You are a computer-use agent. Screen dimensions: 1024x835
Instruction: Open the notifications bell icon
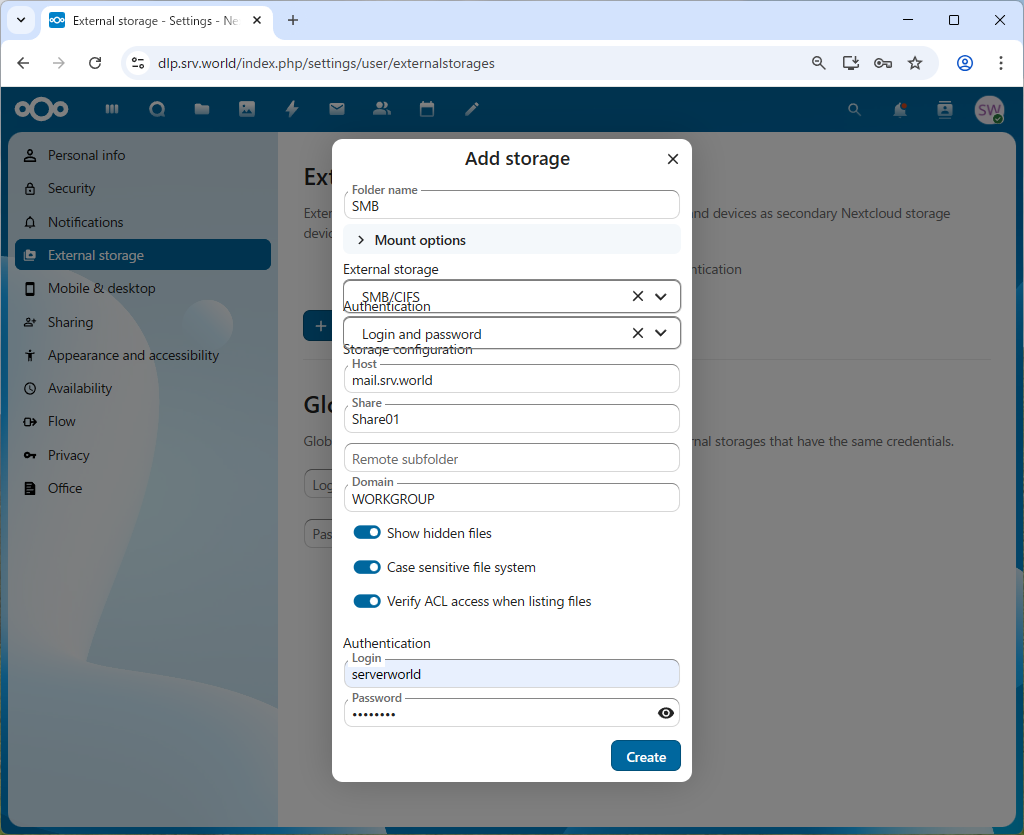(x=900, y=110)
